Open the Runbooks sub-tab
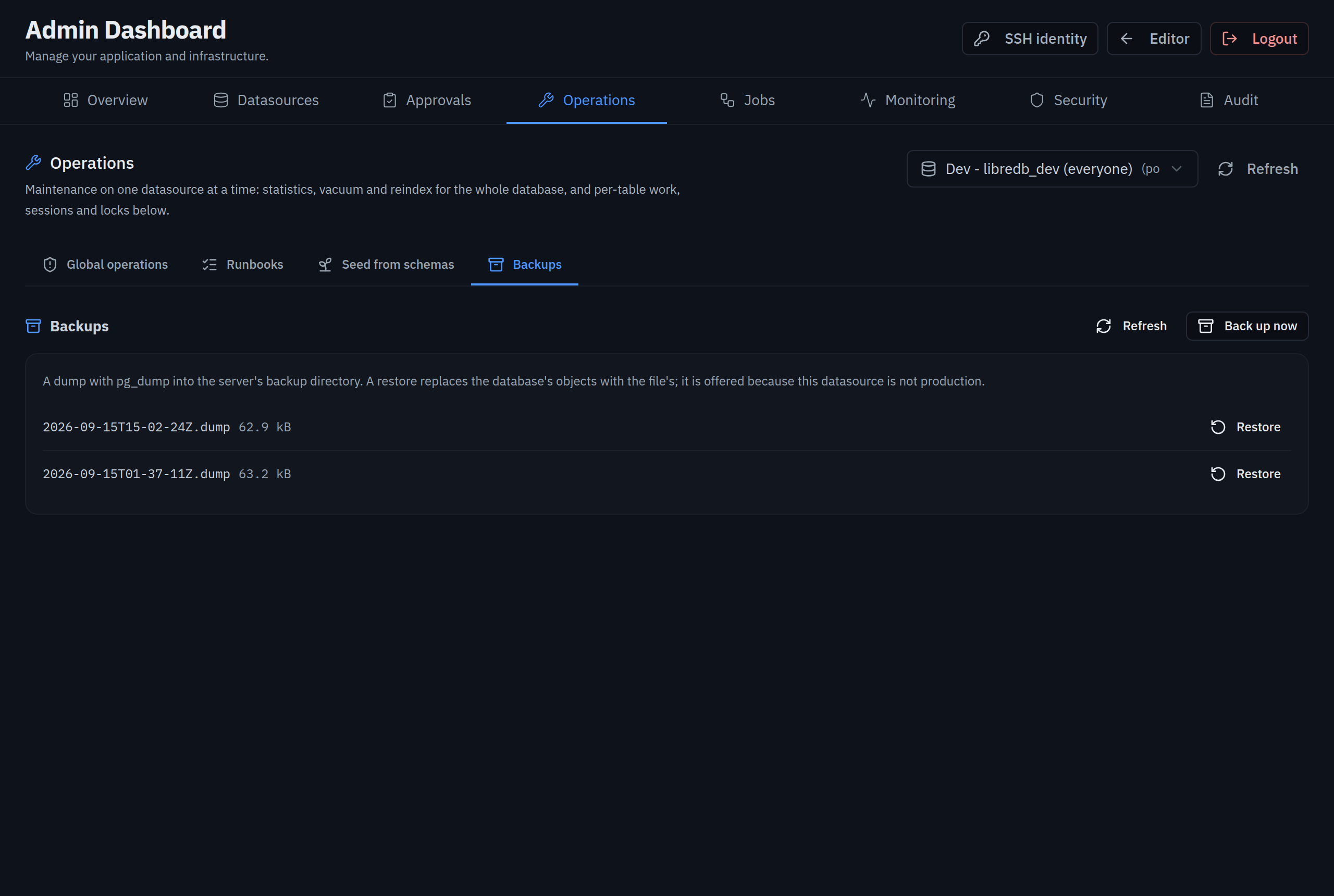The image size is (1334, 896). (243, 265)
